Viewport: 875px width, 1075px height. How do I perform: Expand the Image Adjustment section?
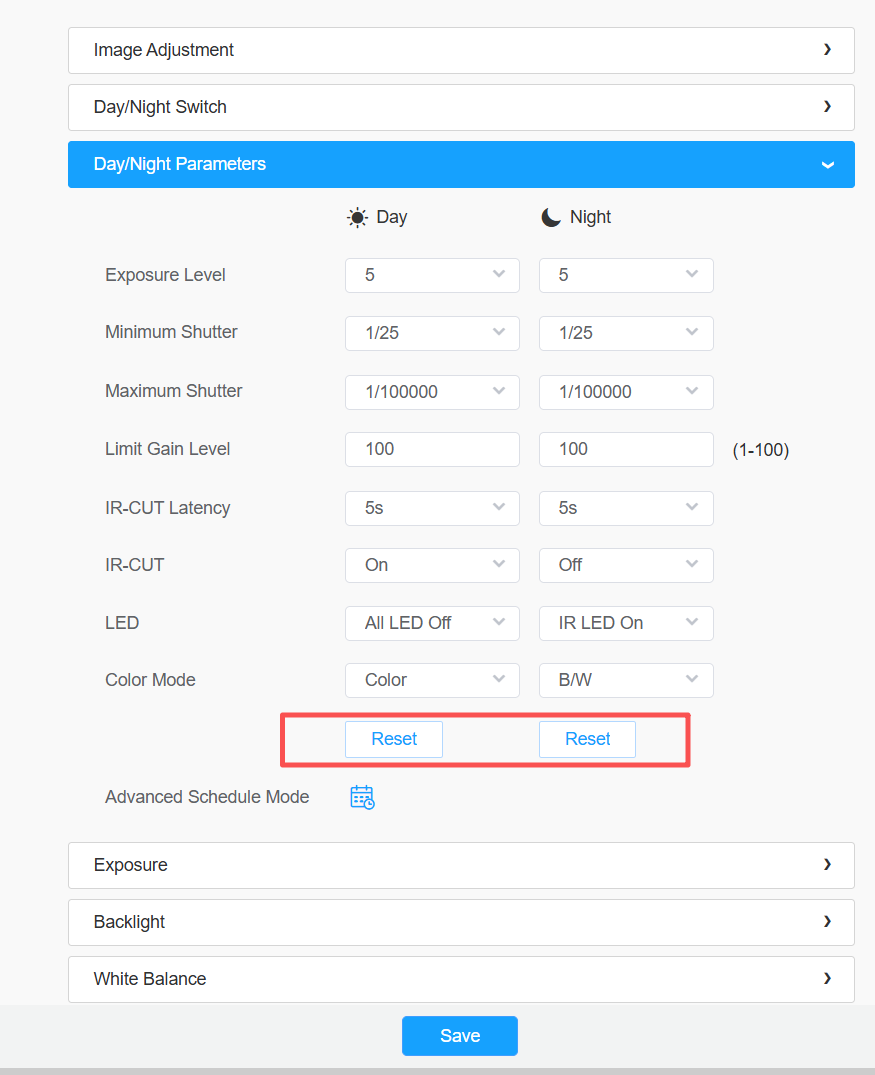pos(462,51)
